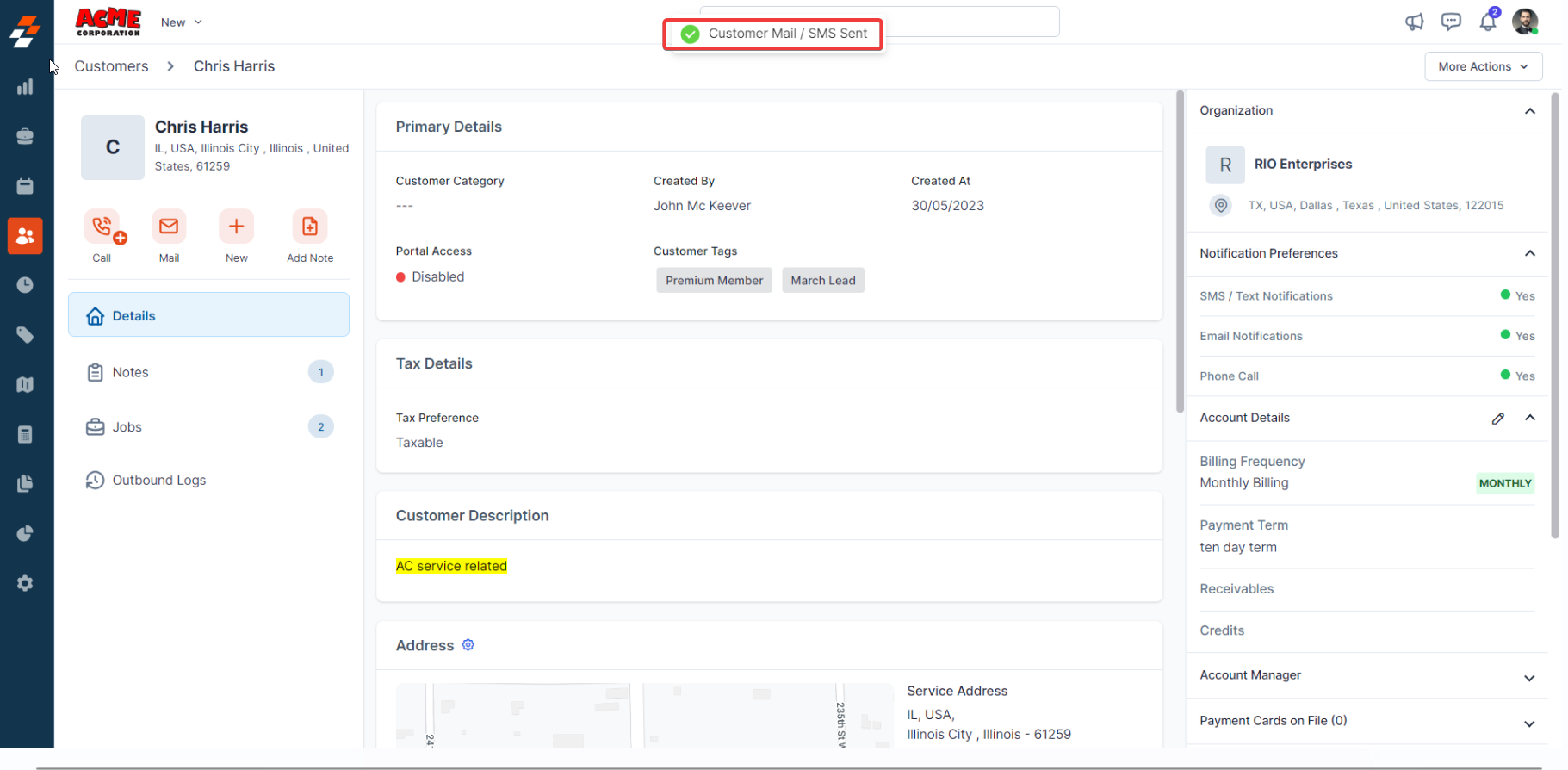The width and height of the screenshot is (1568, 770).
Task: Expand Payment Cards on File section
Action: click(1529, 723)
